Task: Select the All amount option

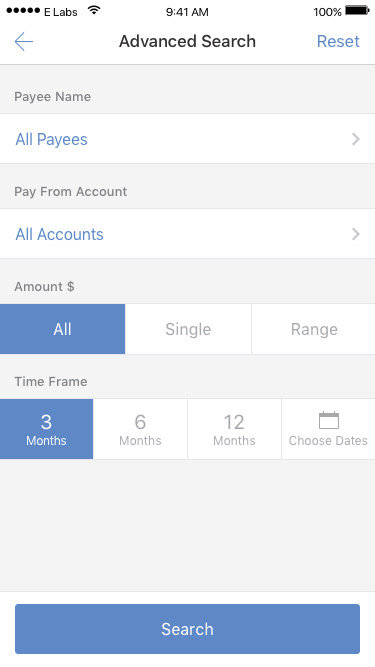Action: pos(62,329)
